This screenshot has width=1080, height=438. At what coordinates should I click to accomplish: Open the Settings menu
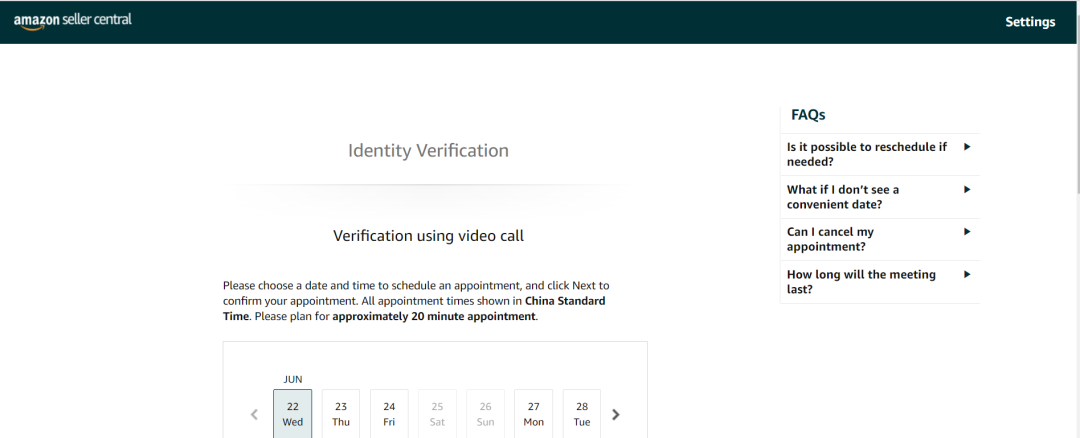tap(1030, 22)
